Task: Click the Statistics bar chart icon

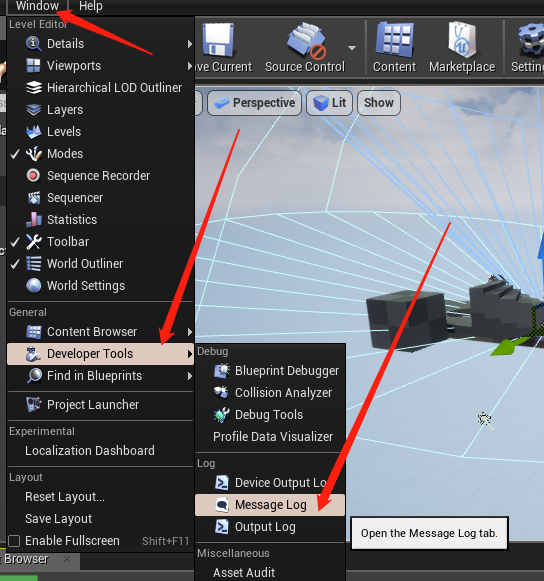Action: point(34,219)
